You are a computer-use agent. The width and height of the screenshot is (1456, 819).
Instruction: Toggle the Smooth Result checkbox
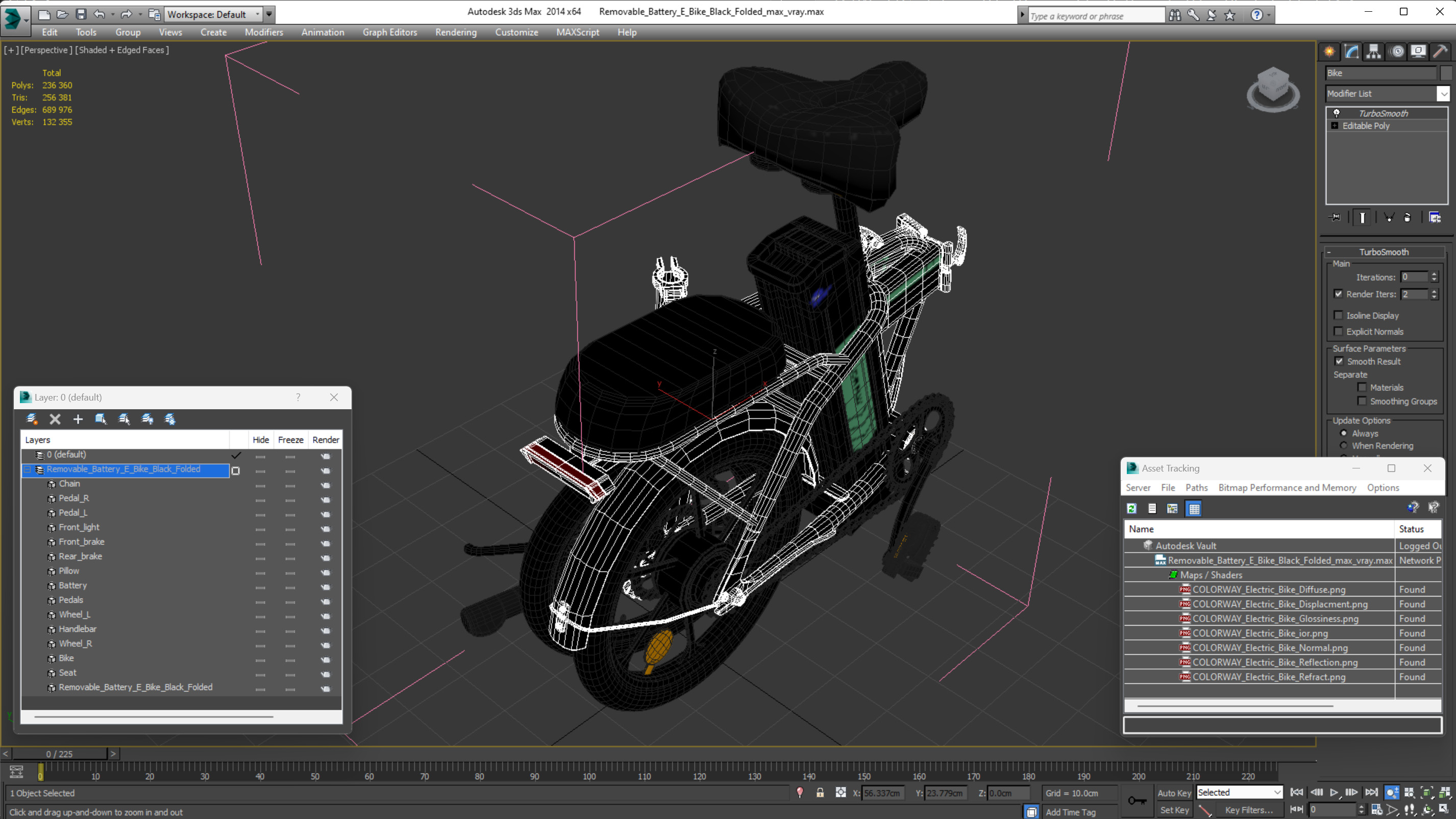tap(1339, 361)
